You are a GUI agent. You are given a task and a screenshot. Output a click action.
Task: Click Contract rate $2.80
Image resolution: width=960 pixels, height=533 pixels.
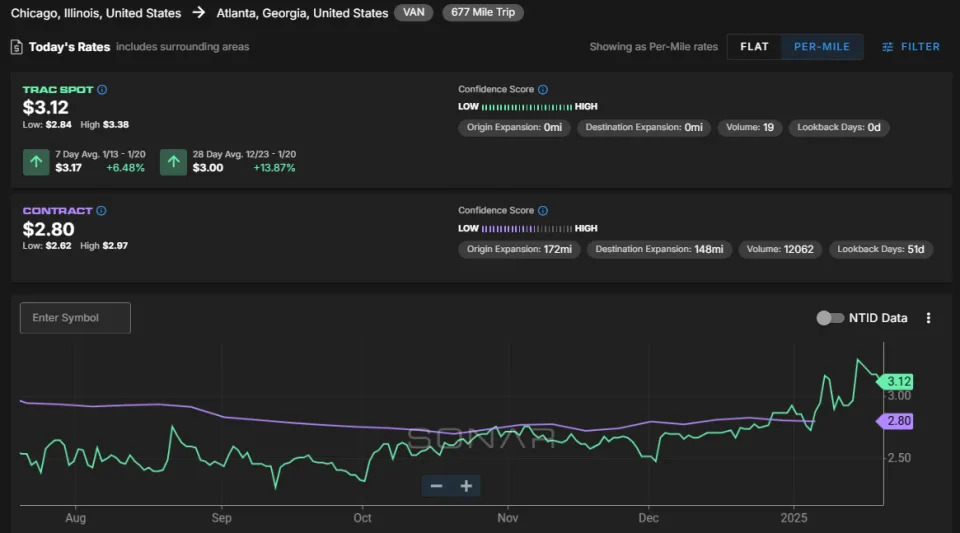(x=48, y=229)
